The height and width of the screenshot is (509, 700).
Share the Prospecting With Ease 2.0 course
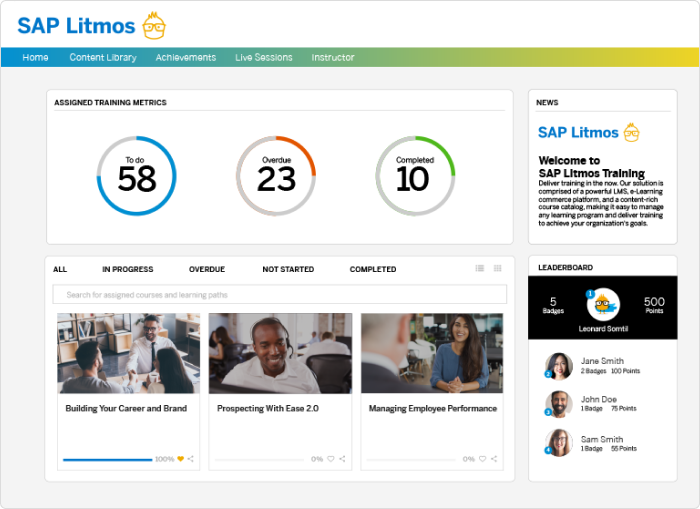click(342, 459)
